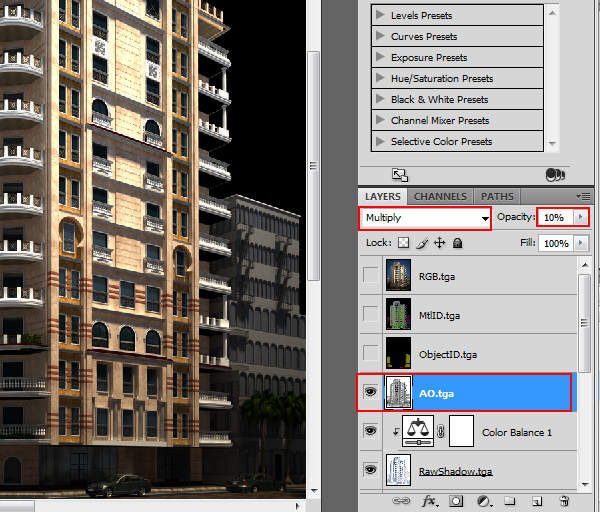Create new fill or adjustment layer
Screen dimensions: 600x512
[483, 500]
